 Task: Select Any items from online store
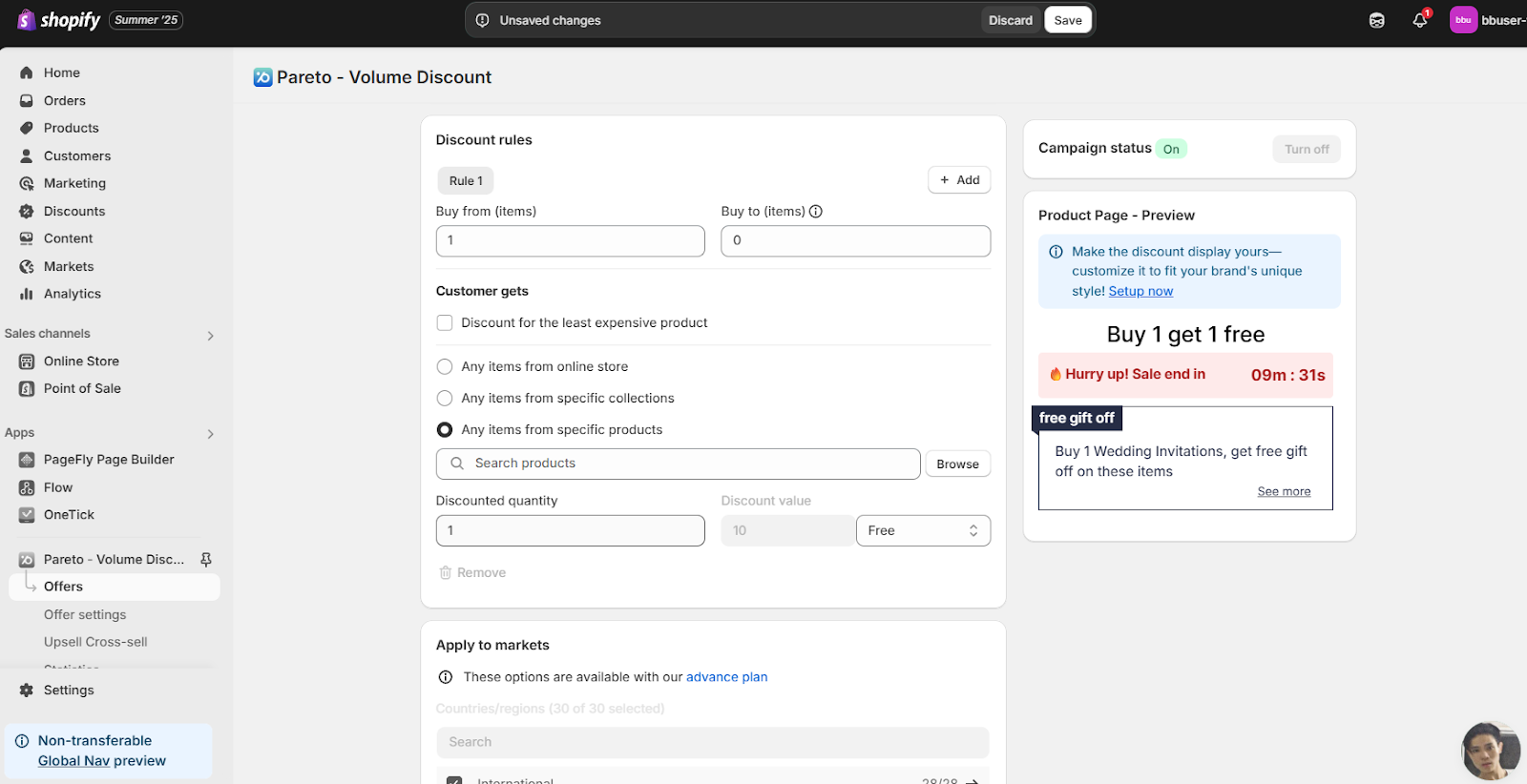(x=445, y=366)
